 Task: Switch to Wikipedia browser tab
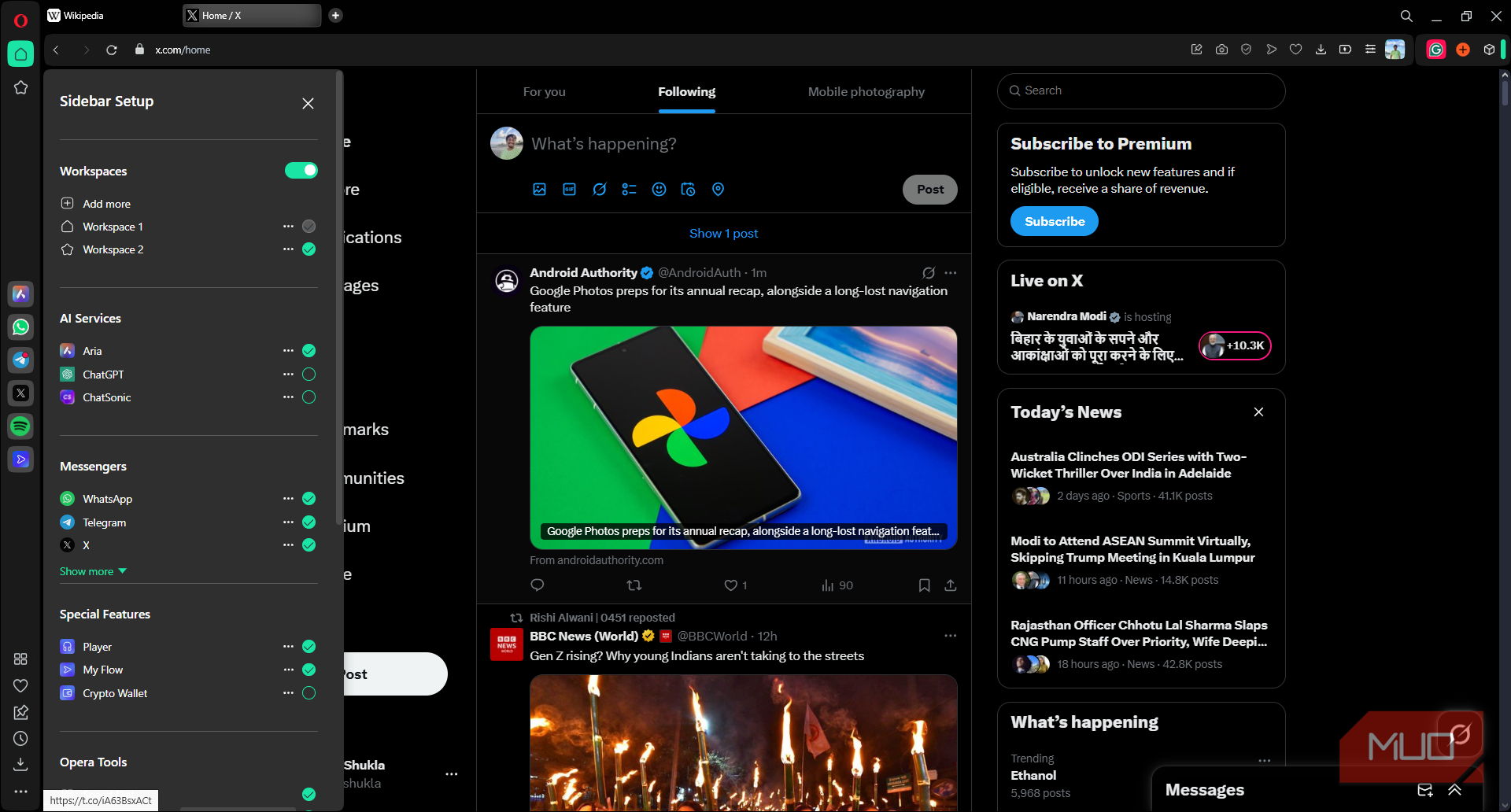110,15
